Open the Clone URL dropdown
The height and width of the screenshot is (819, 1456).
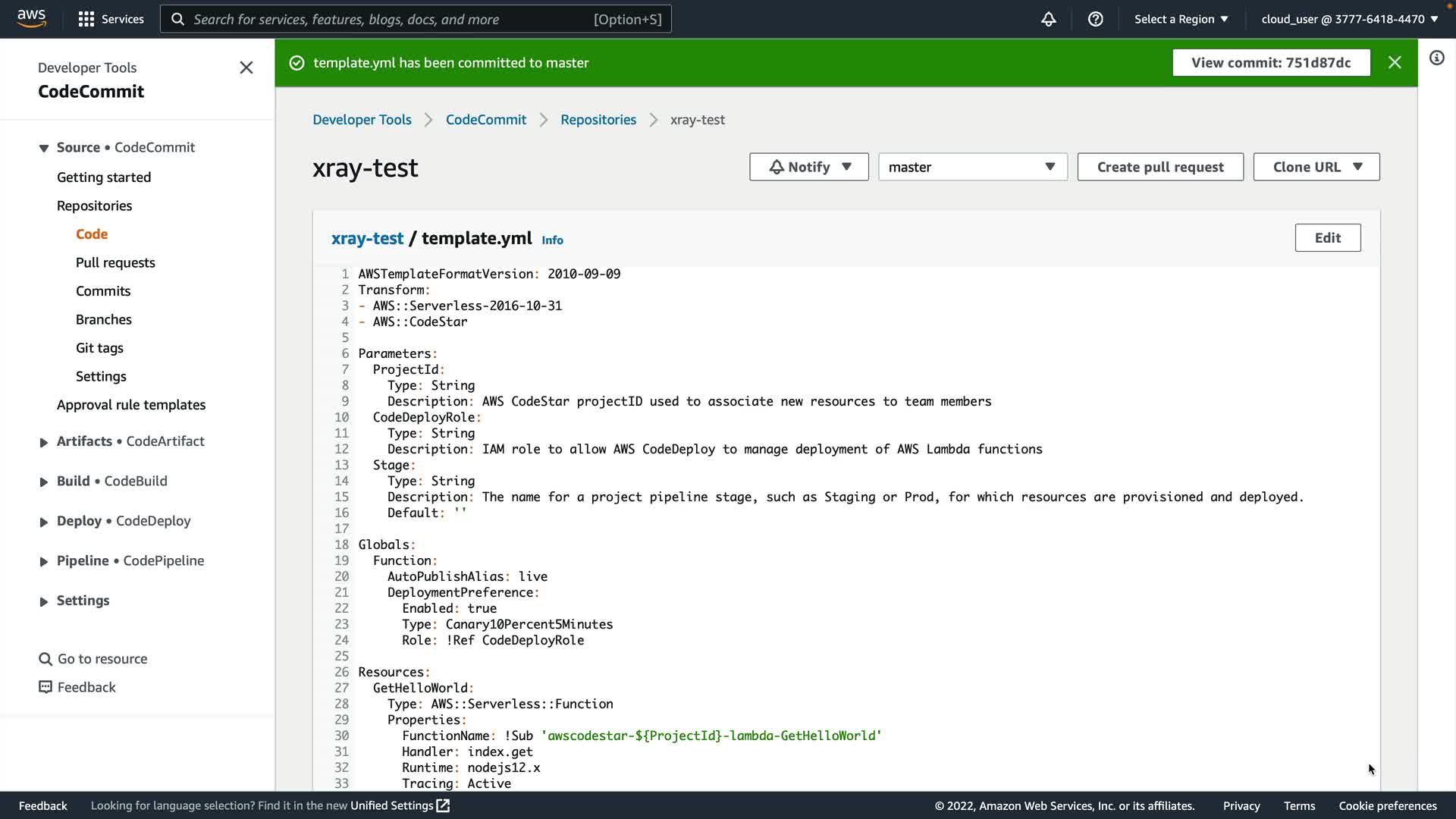pyautogui.click(x=1316, y=167)
